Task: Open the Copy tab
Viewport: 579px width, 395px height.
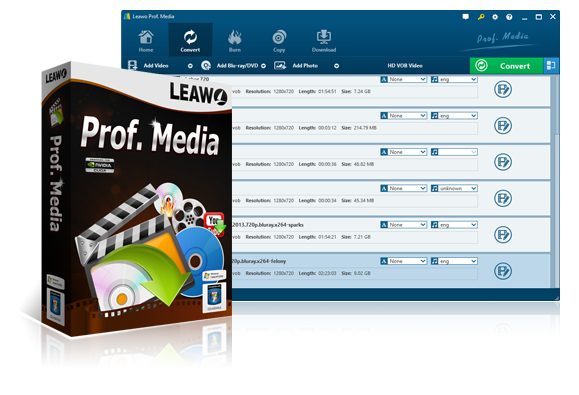Action: (279, 41)
